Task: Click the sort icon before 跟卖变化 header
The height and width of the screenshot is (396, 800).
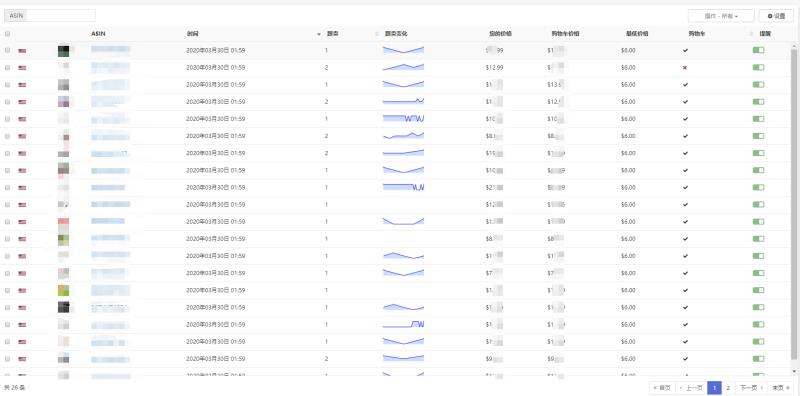Action: coord(377,34)
